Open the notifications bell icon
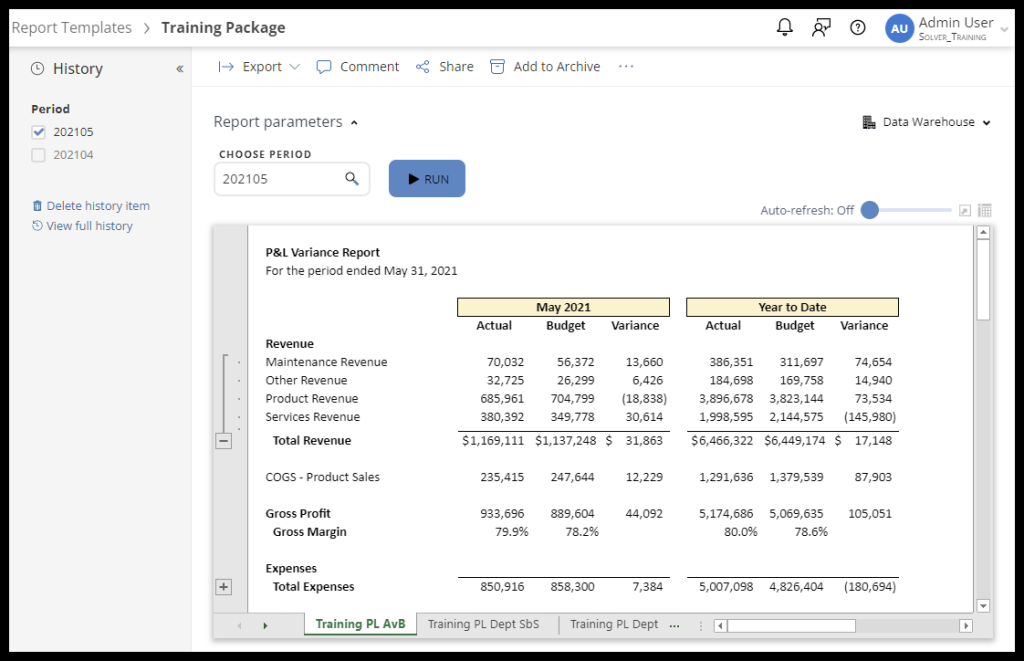This screenshot has height=661, width=1024. [785, 28]
